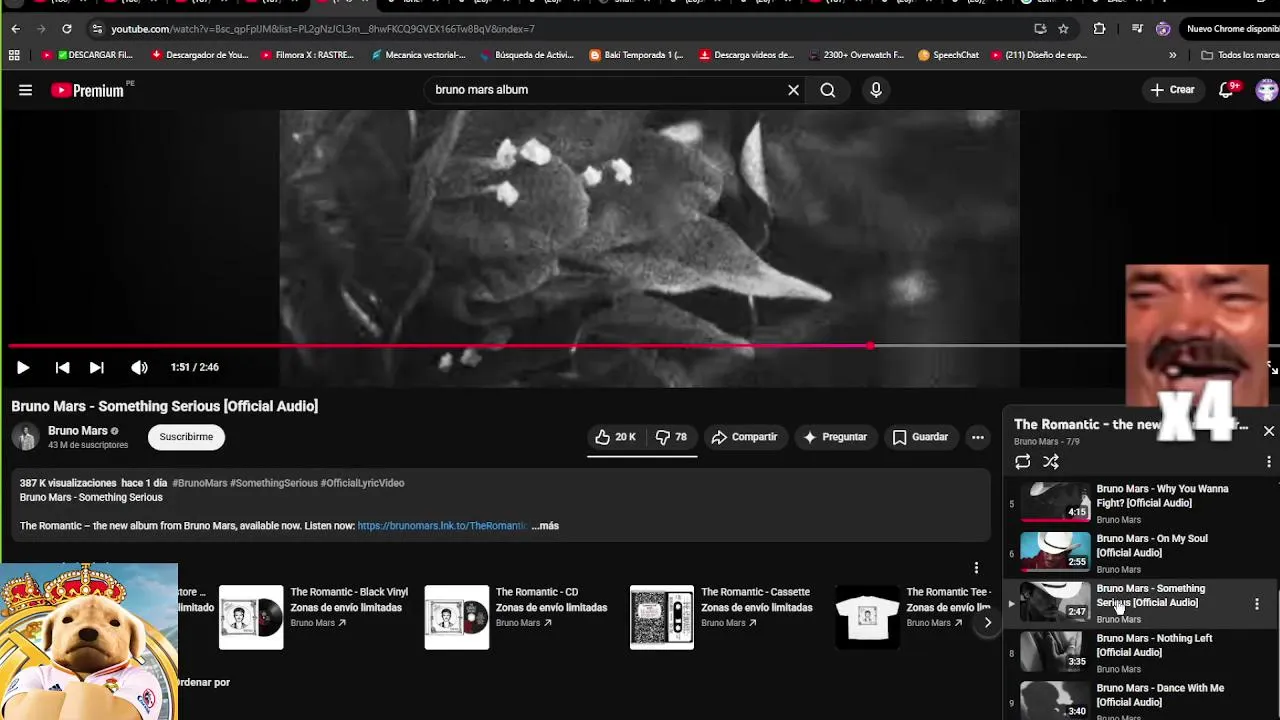
Task: Open 'Todos los marcadores' folder
Action: [x=1240, y=55]
